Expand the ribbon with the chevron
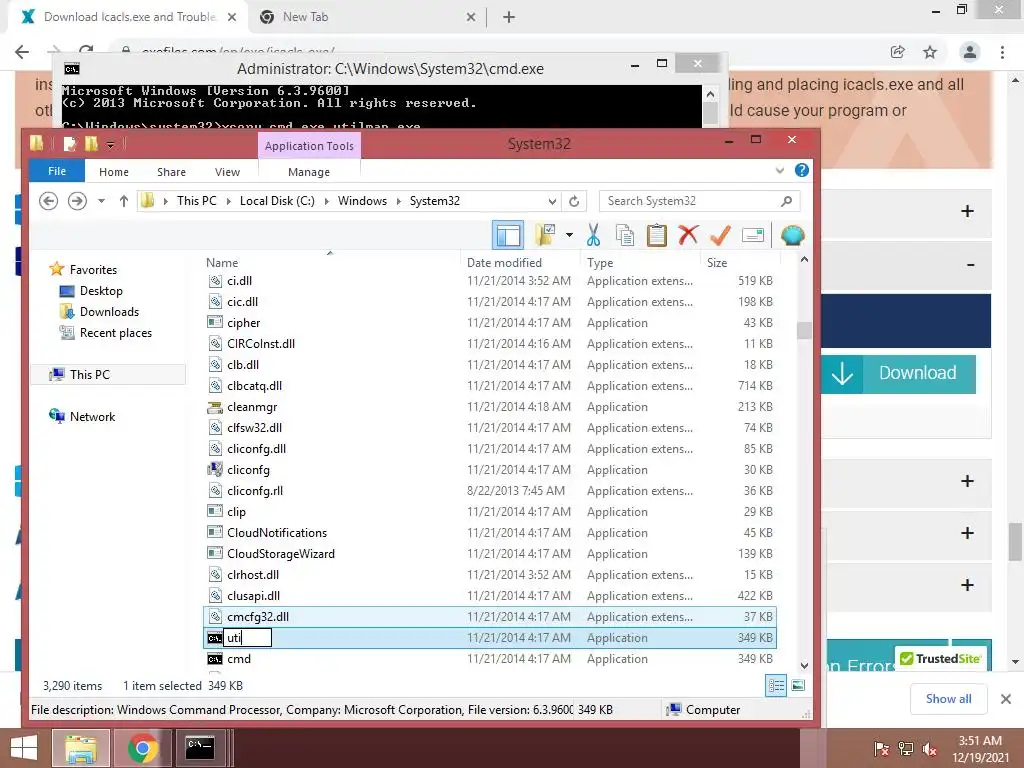Screen dimensions: 1024x768 (780, 170)
